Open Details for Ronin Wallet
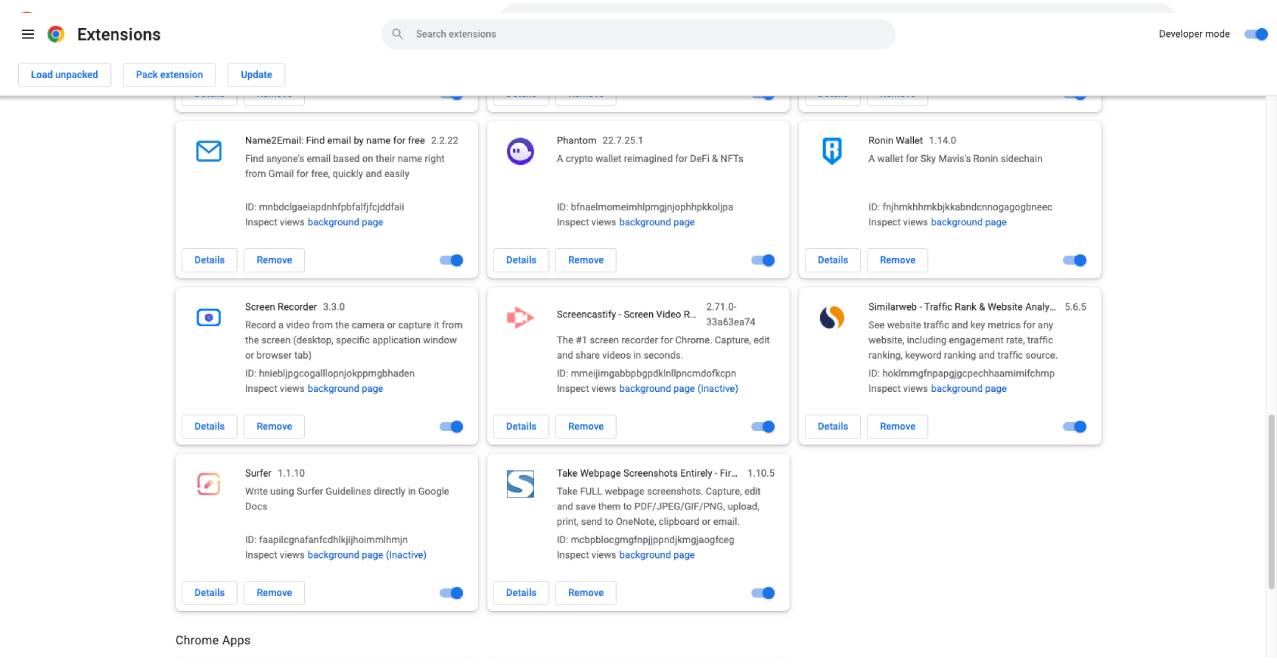Viewport: 1277px width, 671px height. (x=833, y=260)
